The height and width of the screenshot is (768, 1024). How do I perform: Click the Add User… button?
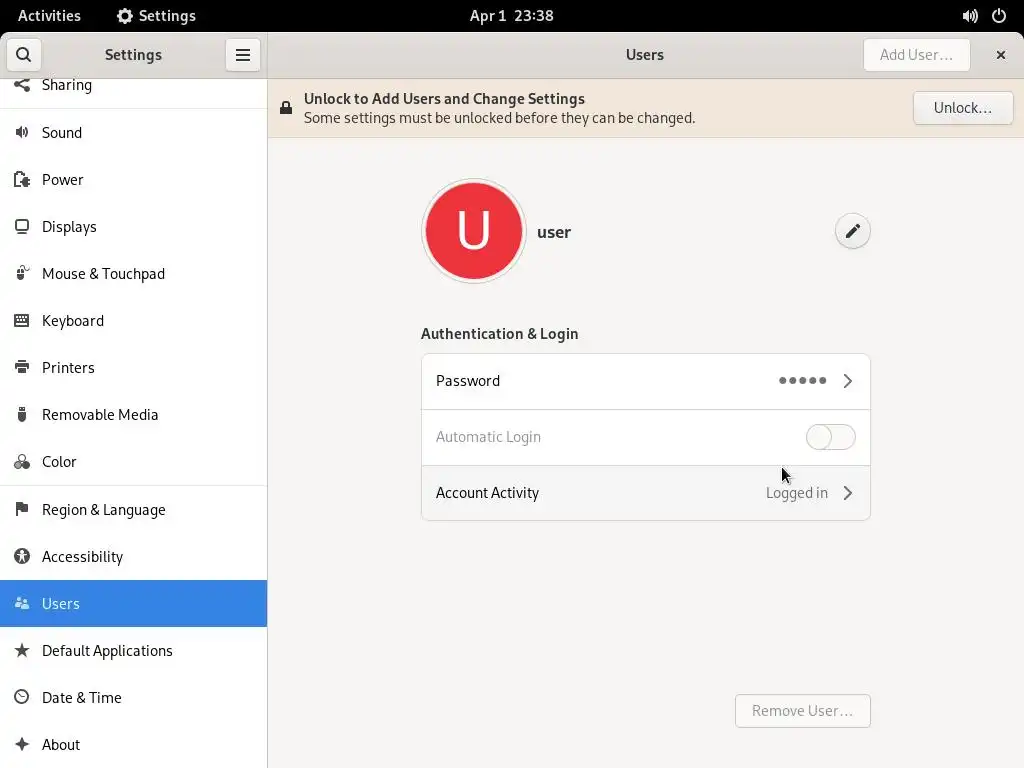(x=916, y=55)
